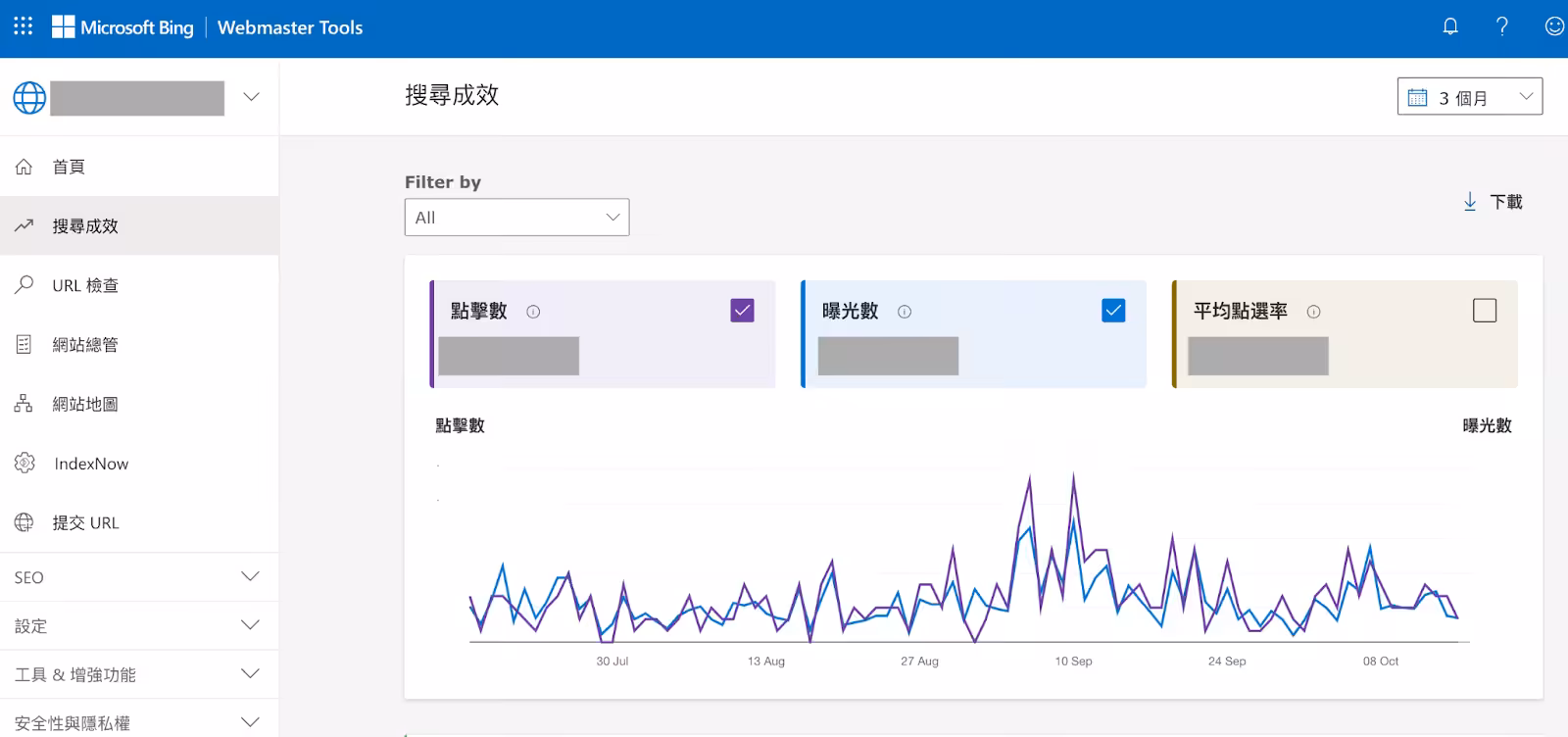Click the download arrow icon
The image size is (1568, 737).
(1470, 202)
